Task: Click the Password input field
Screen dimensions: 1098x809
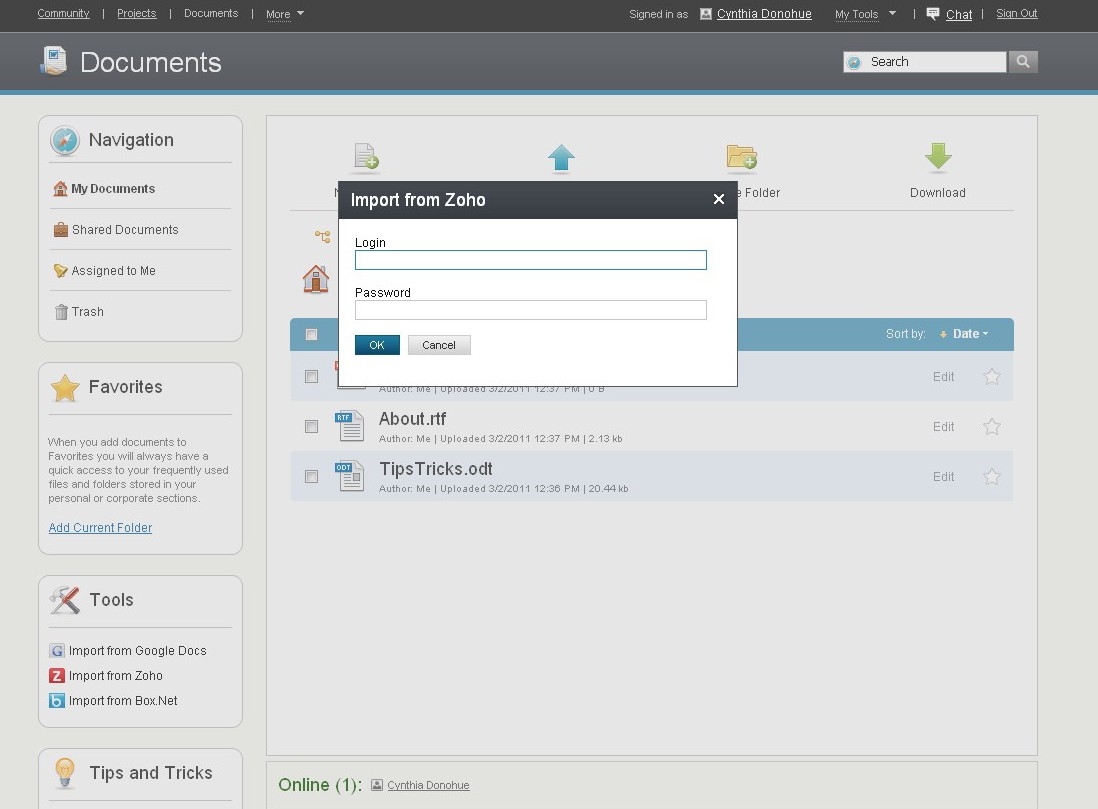Action: 530,310
